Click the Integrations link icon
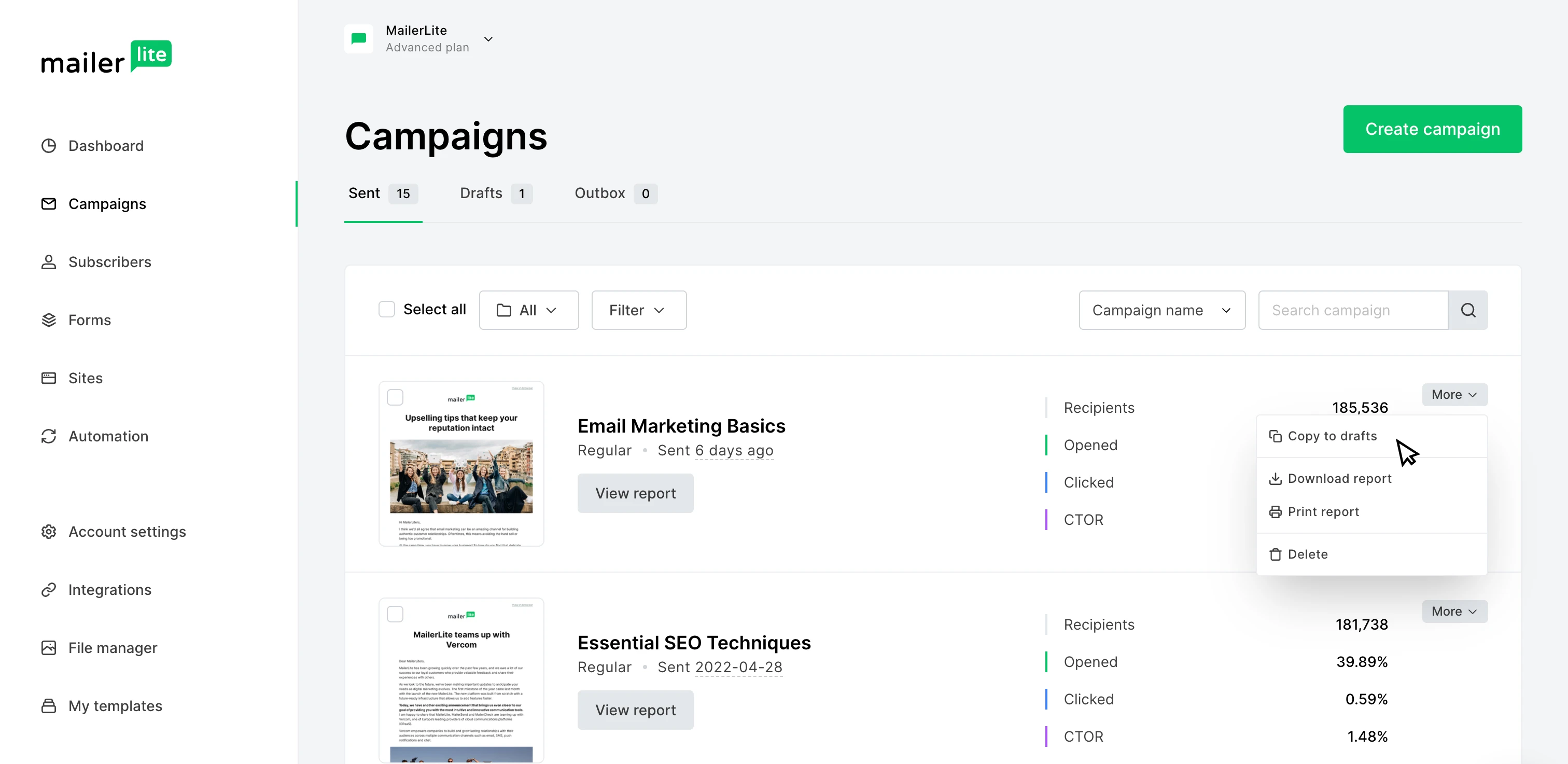Viewport: 1568px width, 764px height. (49, 590)
